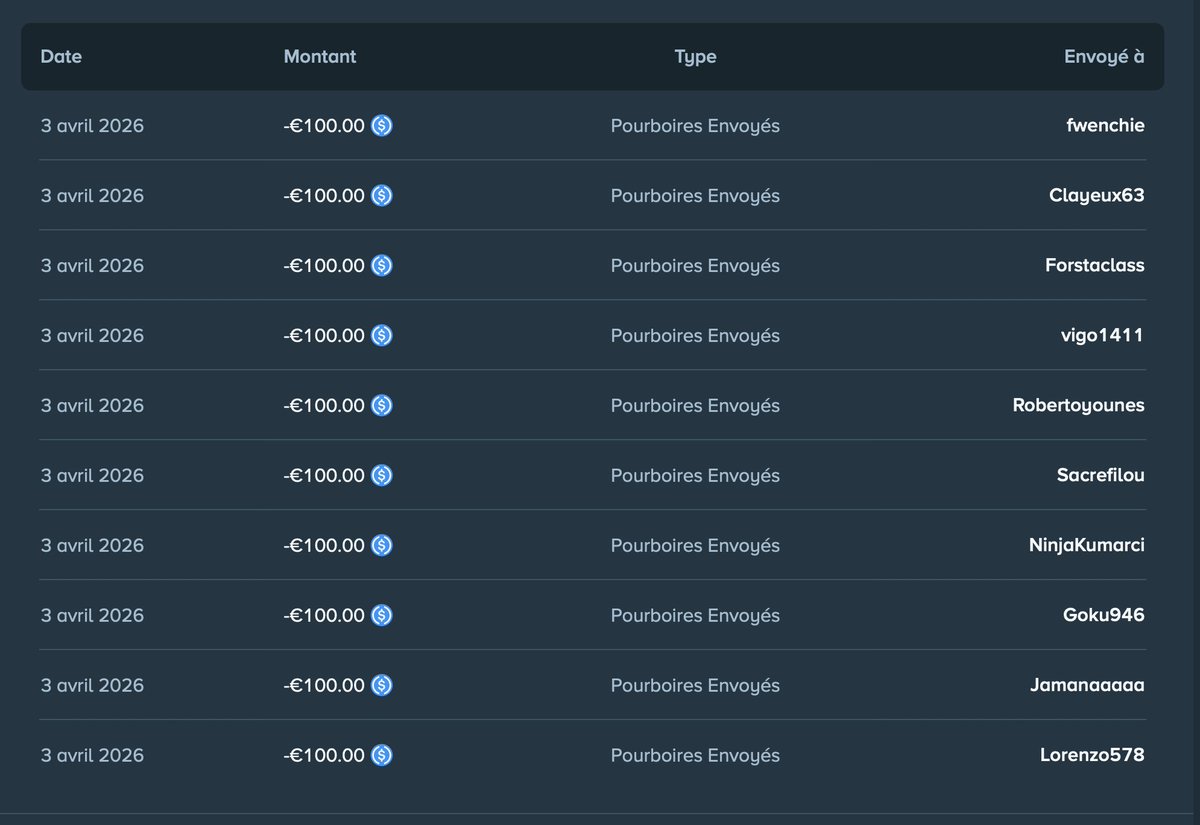The width and height of the screenshot is (1200, 825).
Task: Click the coin icon in the vigo1411 row
Action: [x=382, y=335]
